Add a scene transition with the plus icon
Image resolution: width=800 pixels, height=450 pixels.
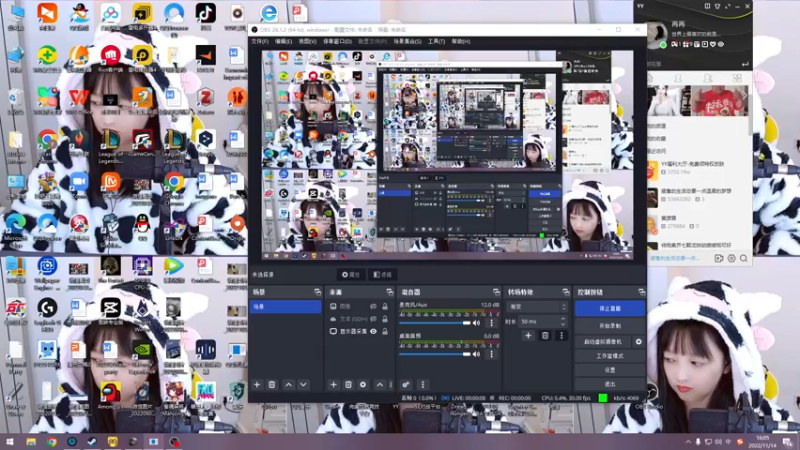point(529,336)
